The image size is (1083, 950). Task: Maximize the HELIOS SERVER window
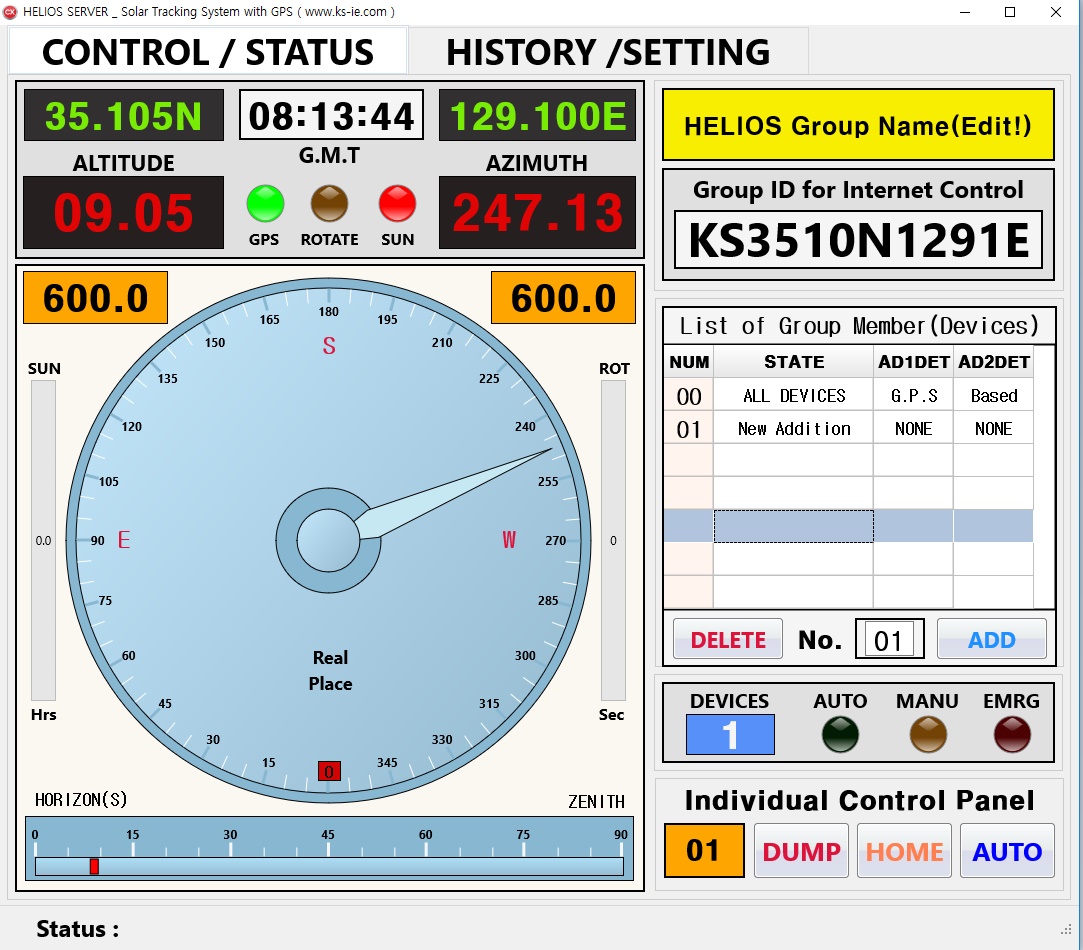pyautogui.click(x=1010, y=12)
